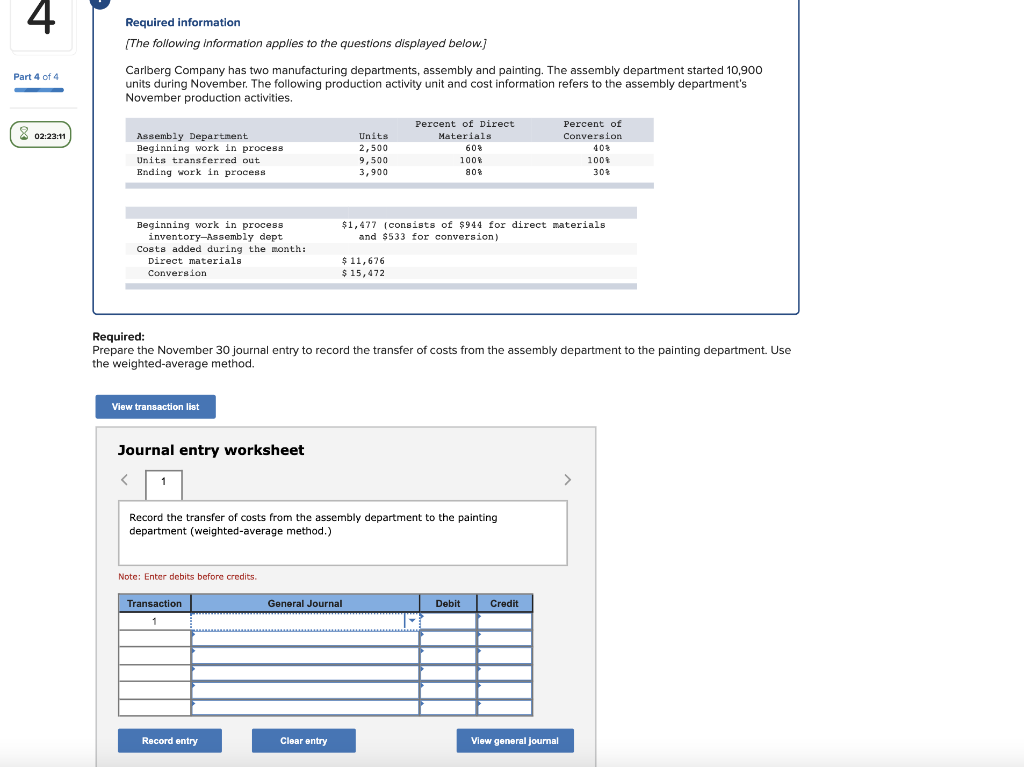Click third row Credit cell
The height and width of the screenshot is (767, 1024).
(x=505, y=655)
